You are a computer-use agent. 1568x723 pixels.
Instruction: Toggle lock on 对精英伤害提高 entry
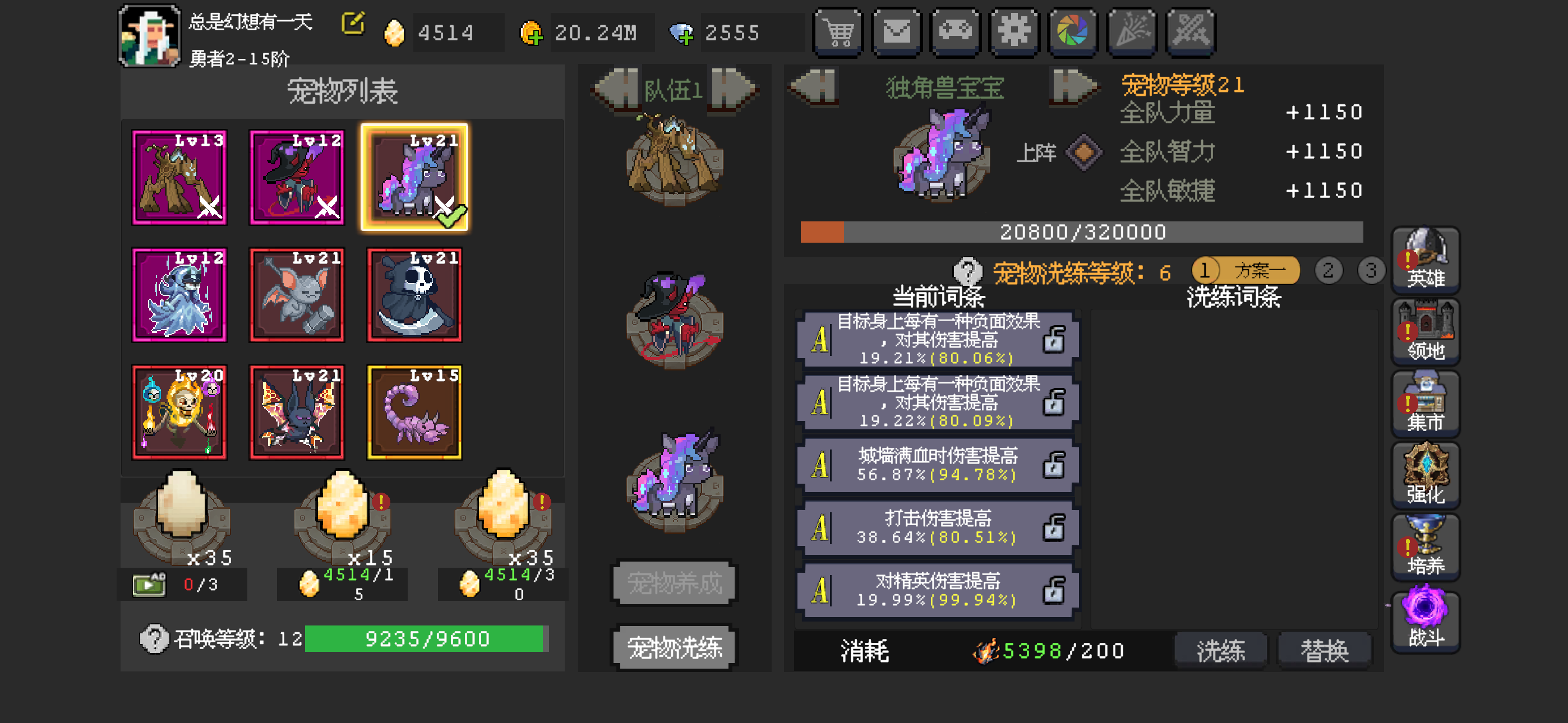pyautogui.click(x=1054, y=590)
